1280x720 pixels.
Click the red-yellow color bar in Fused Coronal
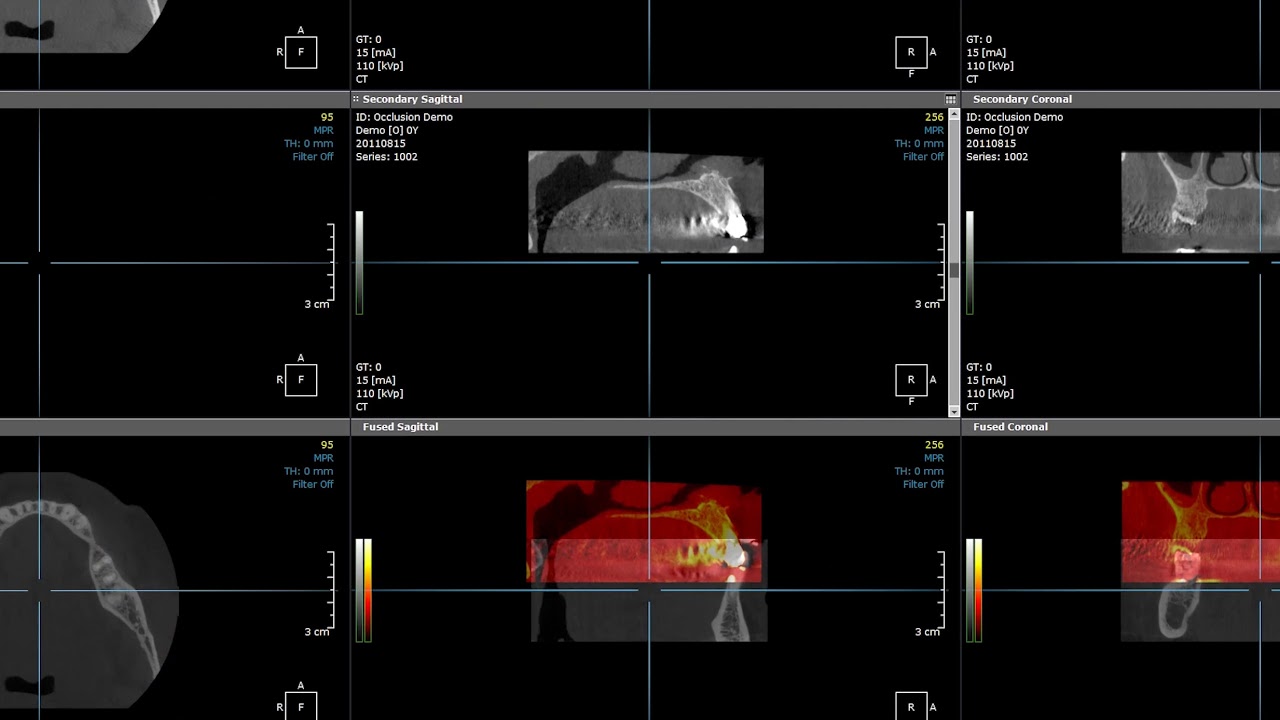978,590
